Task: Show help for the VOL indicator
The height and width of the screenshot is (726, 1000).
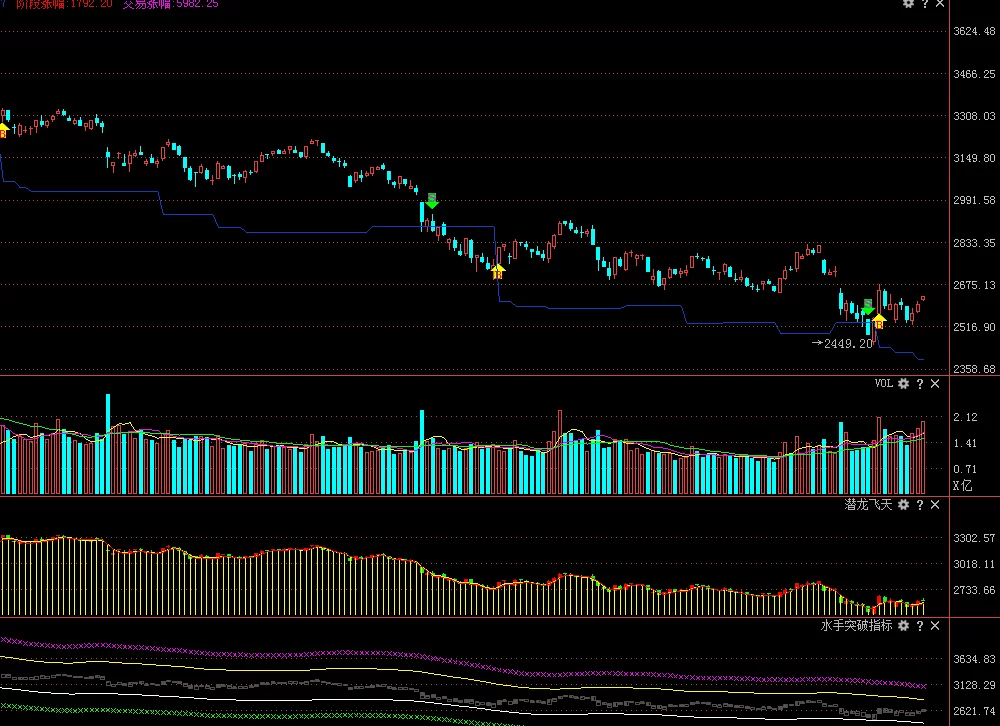Action: point(919,384)
